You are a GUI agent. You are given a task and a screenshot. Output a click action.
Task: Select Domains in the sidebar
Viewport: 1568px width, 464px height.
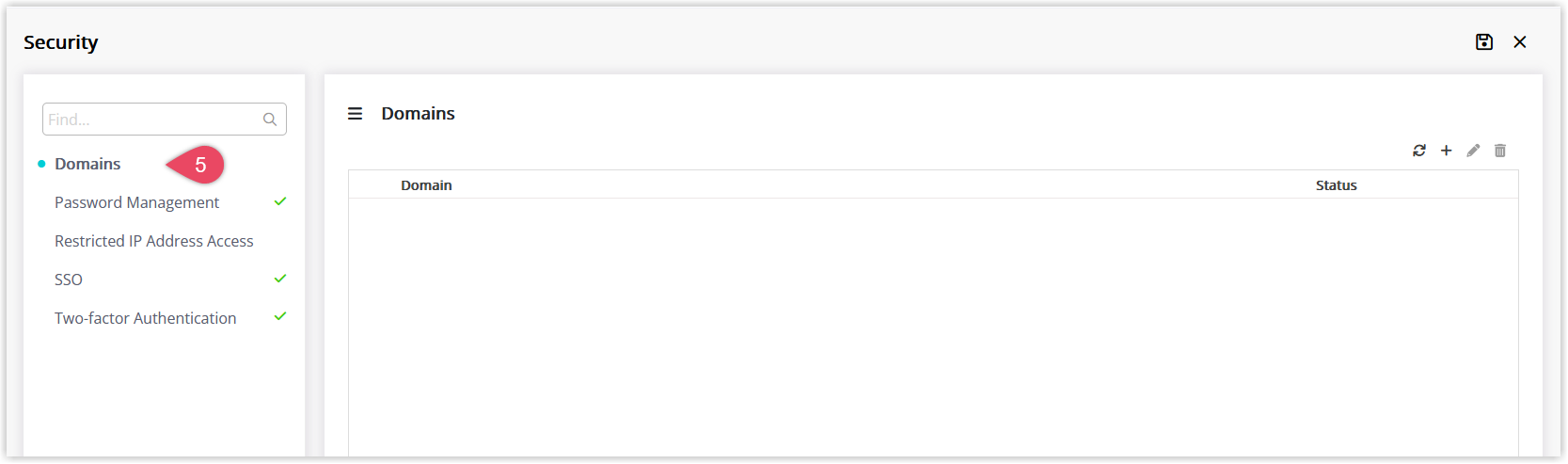coord(87,164)
